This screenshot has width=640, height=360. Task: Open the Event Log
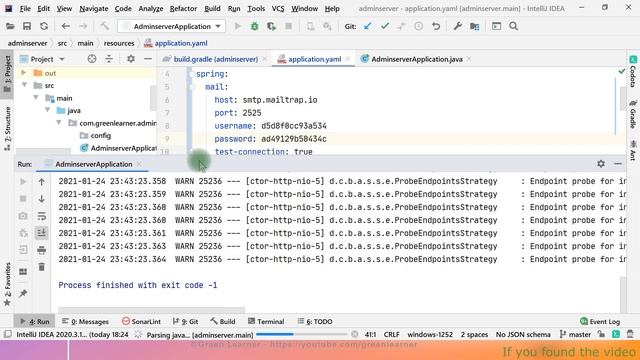(600, 322)
